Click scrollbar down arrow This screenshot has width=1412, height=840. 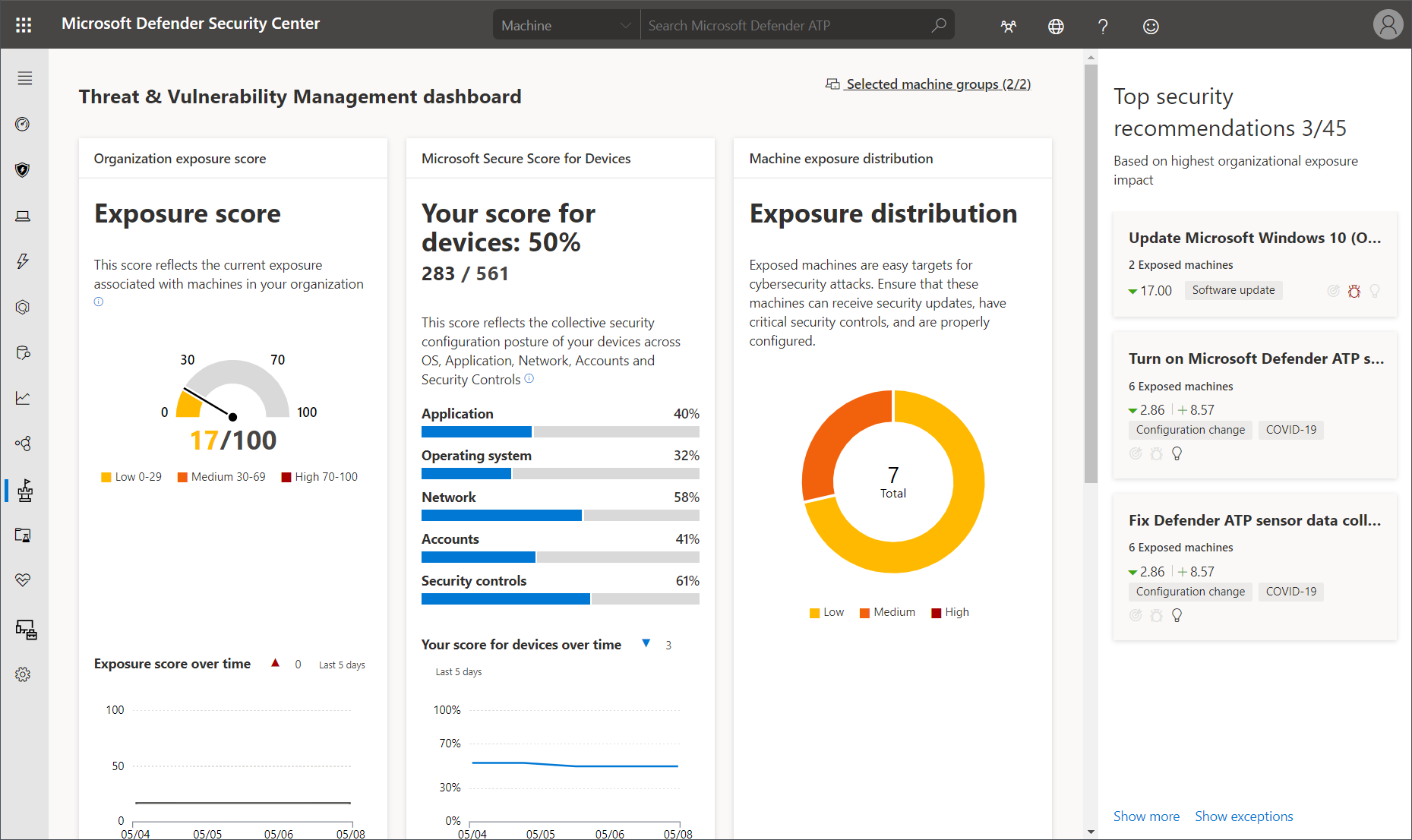click(1091, 832)
